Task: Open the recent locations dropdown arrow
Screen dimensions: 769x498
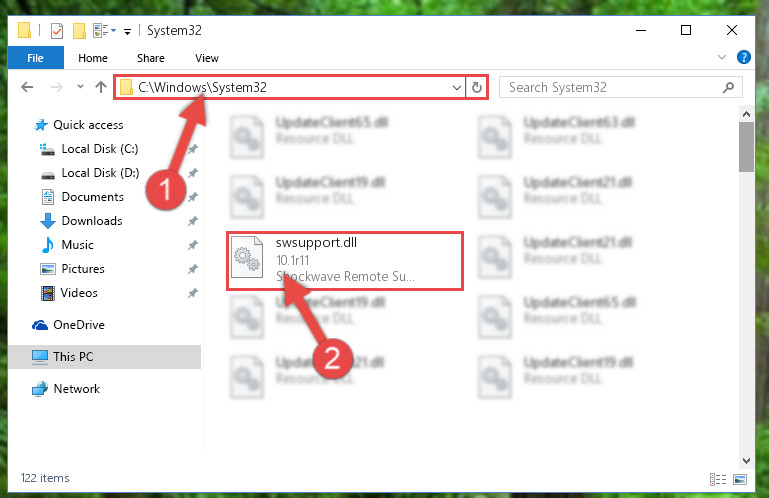Action: pyautogui.click(x=80, y=87)
